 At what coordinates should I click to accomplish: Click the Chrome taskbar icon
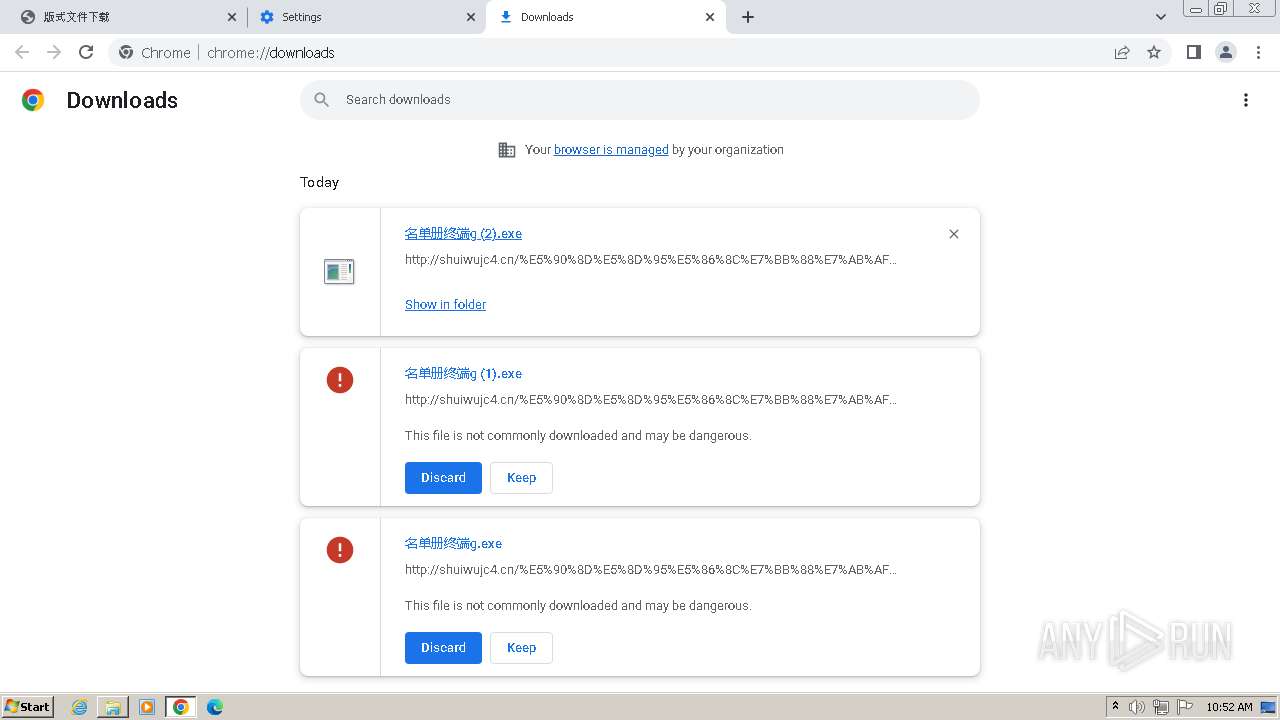coord(180,707)
